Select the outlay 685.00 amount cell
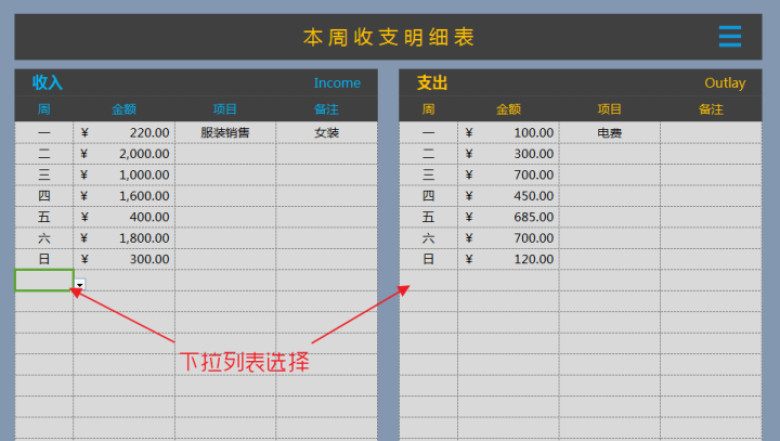This screenshot has width=780, height=441. tap(508, 217)
